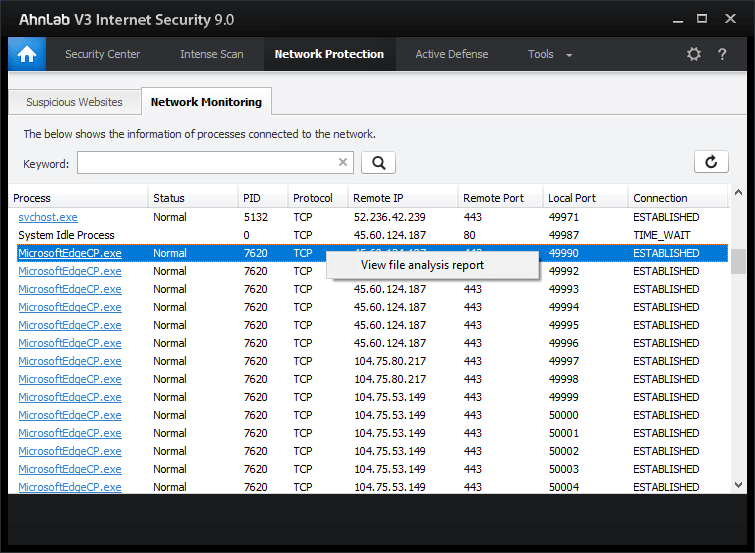
Task: Switch to Suspicious Websites tab
Action: [74, 102]
